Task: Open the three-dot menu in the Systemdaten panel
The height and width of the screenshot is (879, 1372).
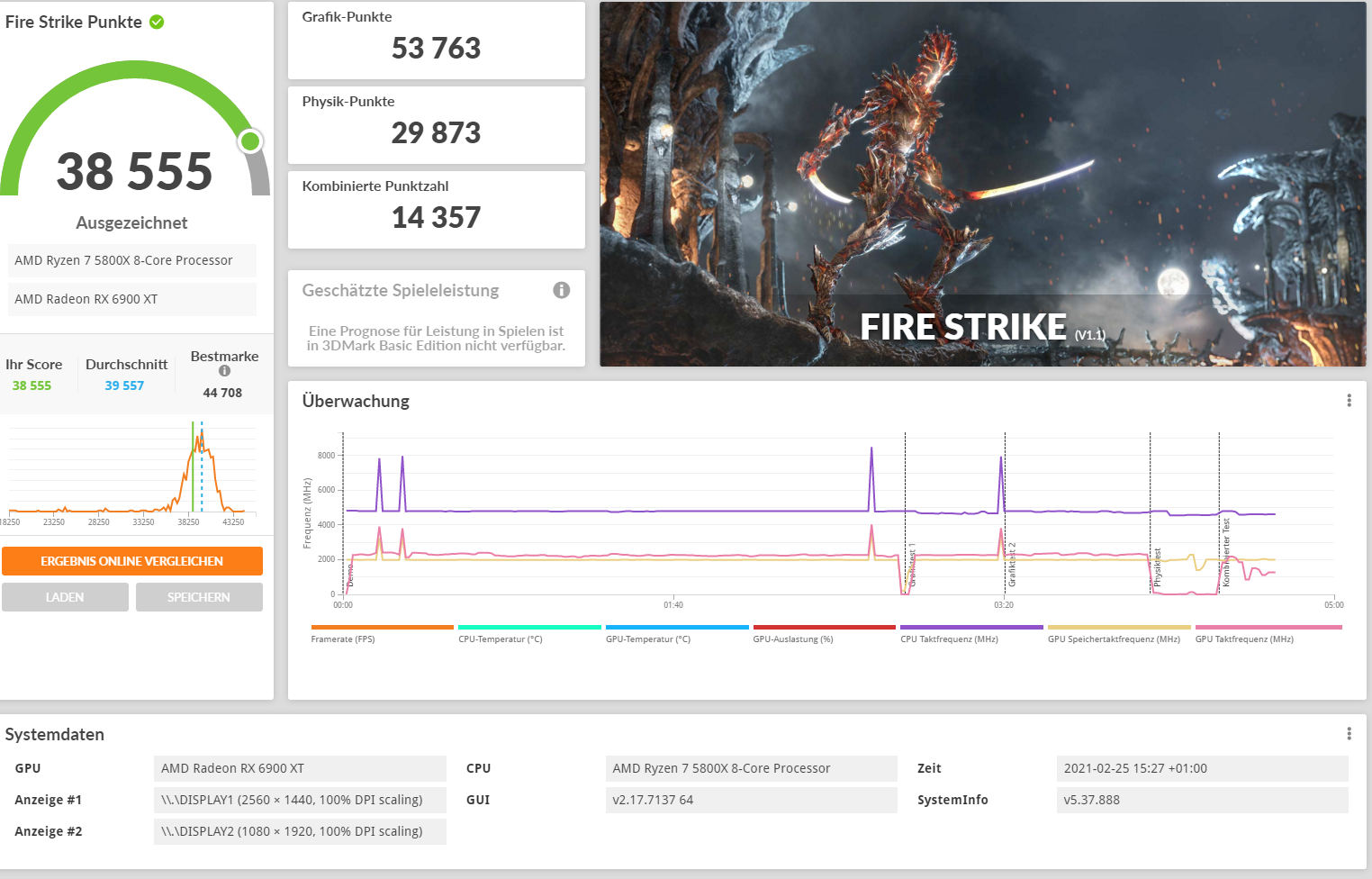Action: [x=1349, y=734]
